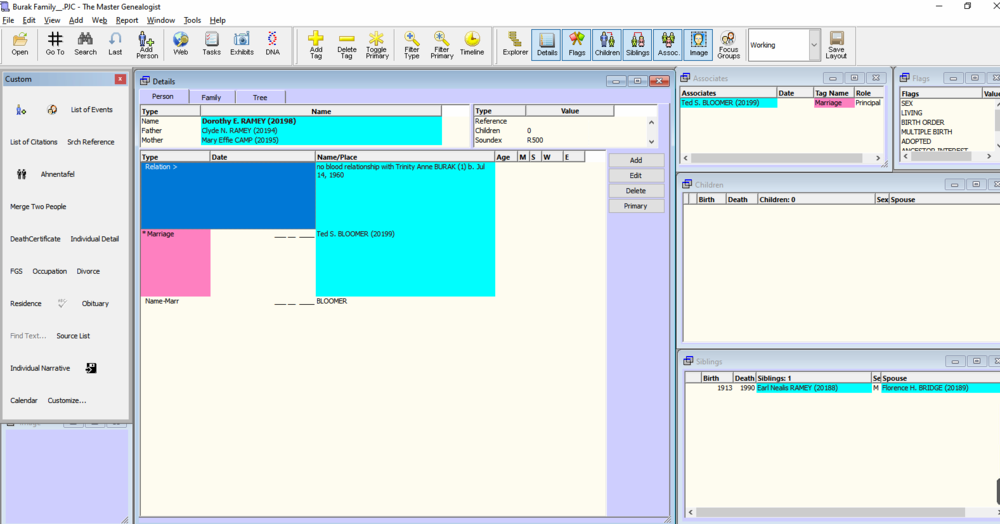The height and width of the screenshot is (524, 1000).
Task: Switch to the Family tab
Action: click(x=211, y=97)
